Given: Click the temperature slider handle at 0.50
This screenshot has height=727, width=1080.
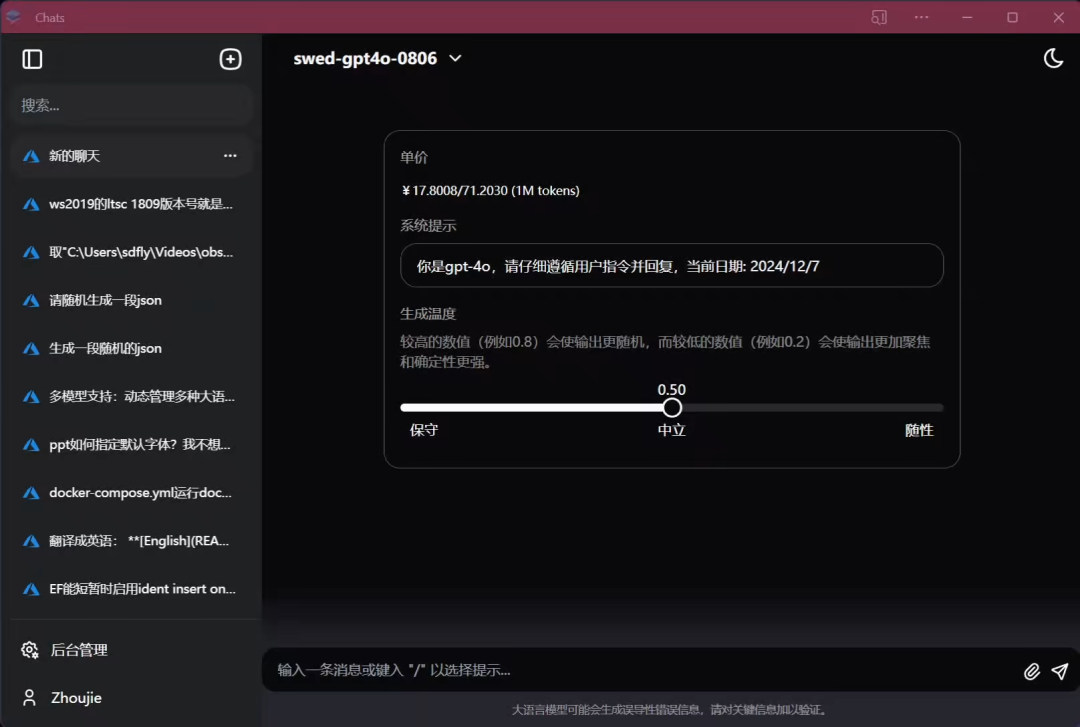Looking at the screenshot, I should [x=672, y=407].
